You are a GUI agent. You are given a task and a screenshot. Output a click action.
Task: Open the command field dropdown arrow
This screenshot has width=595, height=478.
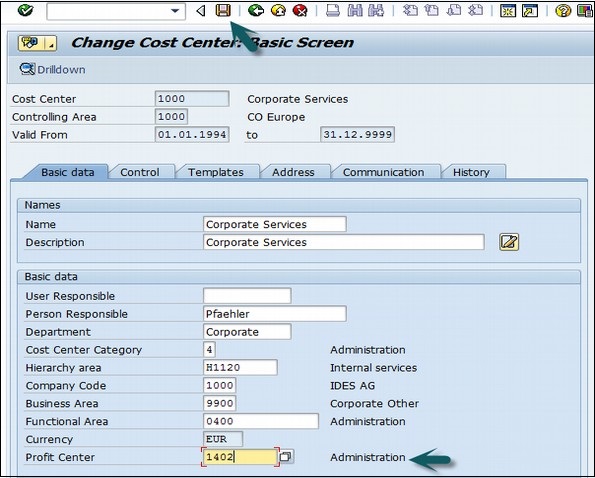(175, 11)
